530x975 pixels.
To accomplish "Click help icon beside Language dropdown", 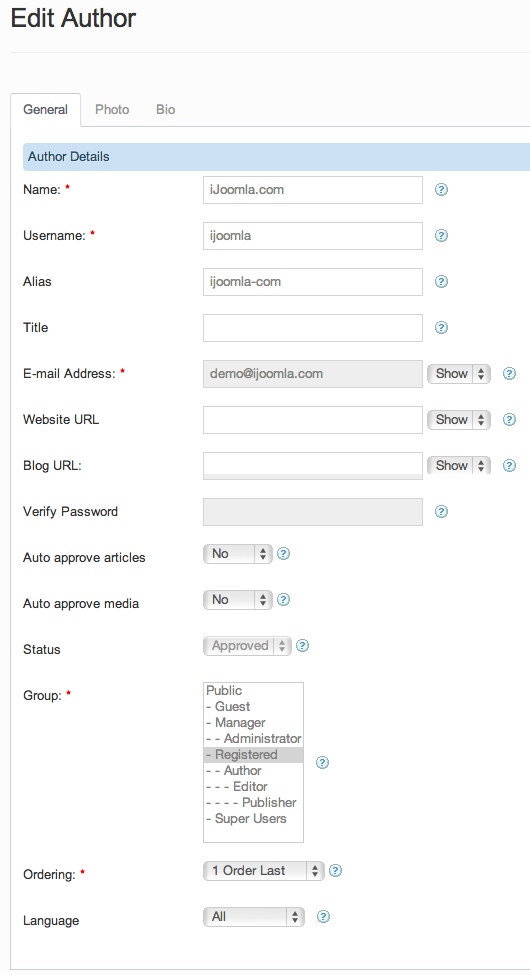I will (323, 917).
